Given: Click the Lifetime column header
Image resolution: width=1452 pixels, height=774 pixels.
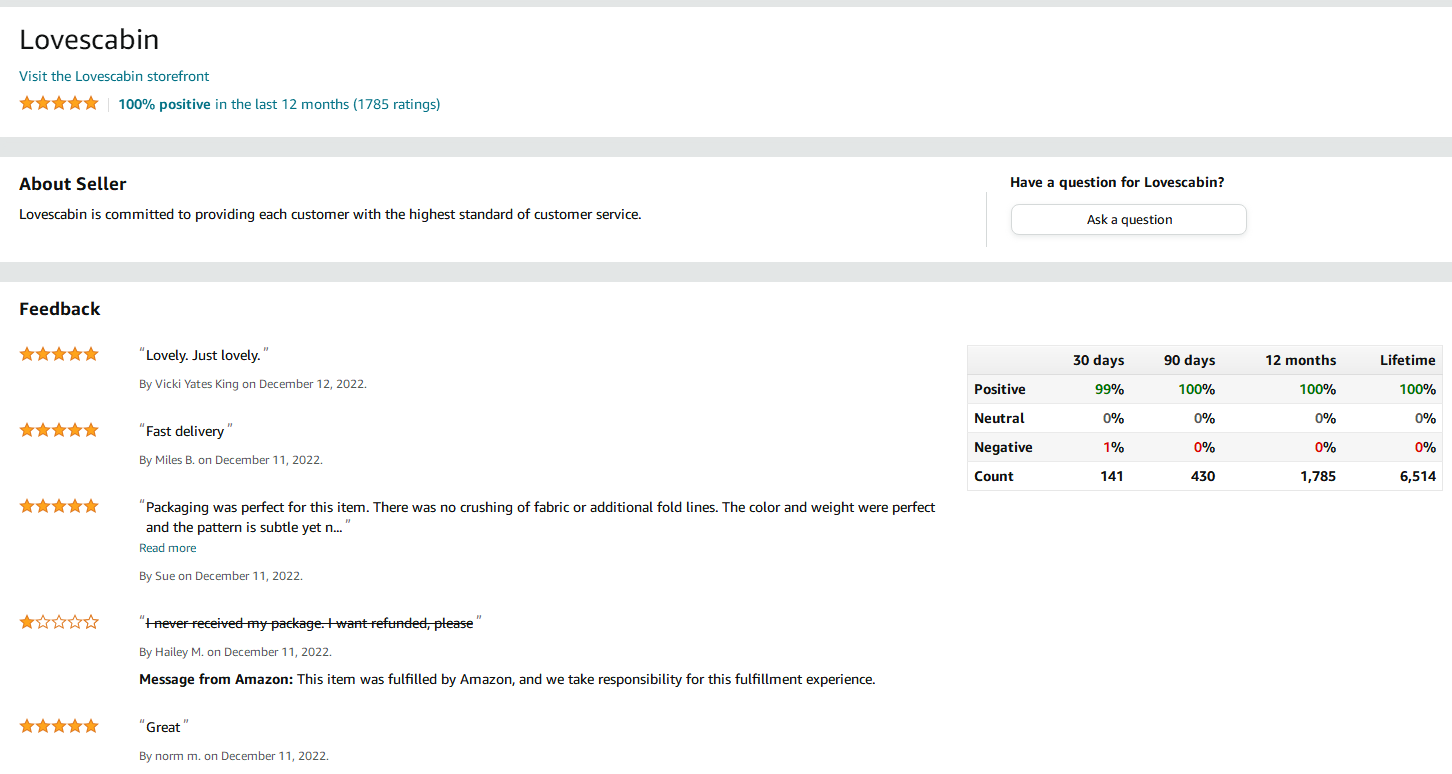Looking at the screenshot, I should pos(1407,360).
